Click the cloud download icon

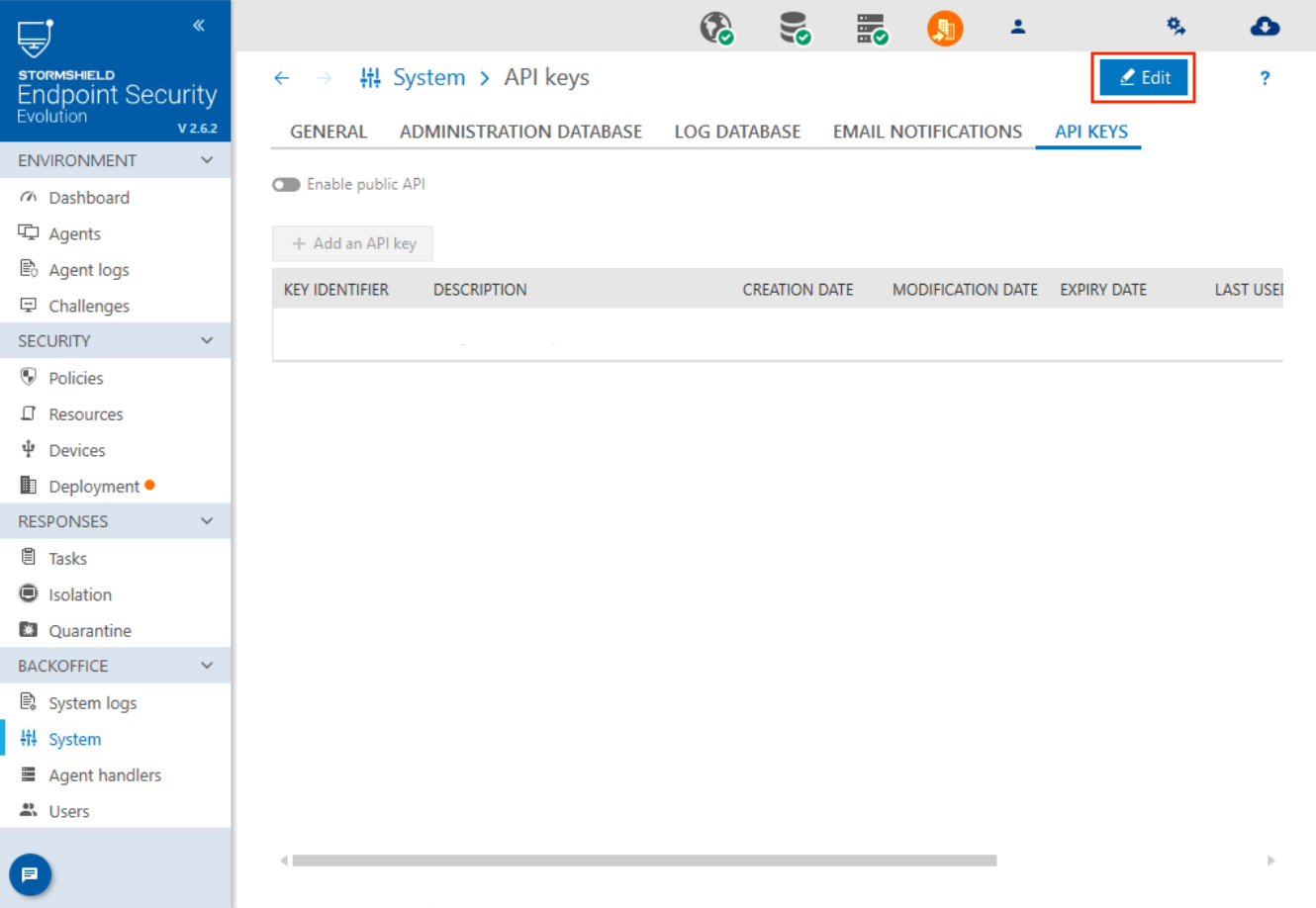1264,27
